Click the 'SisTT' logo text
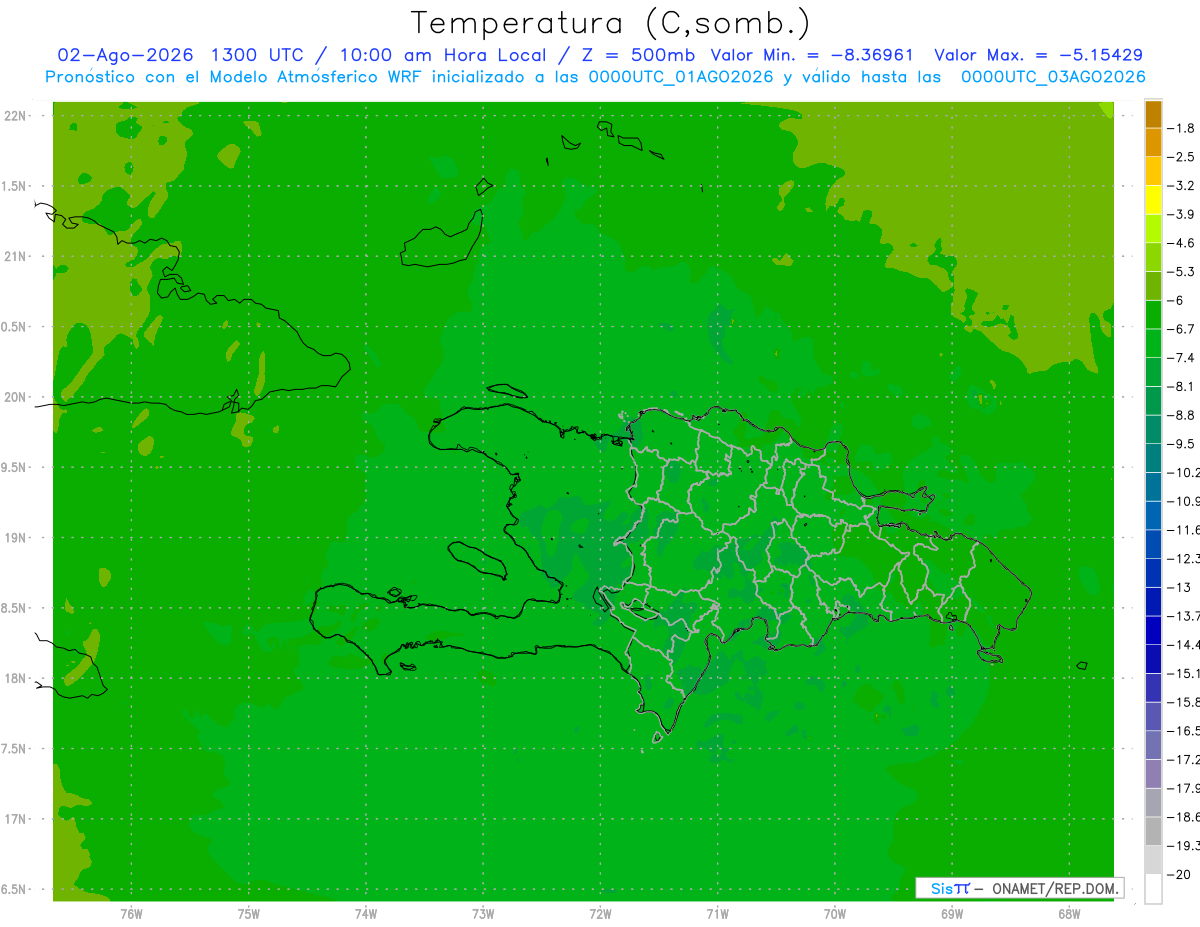 [949, 888]
